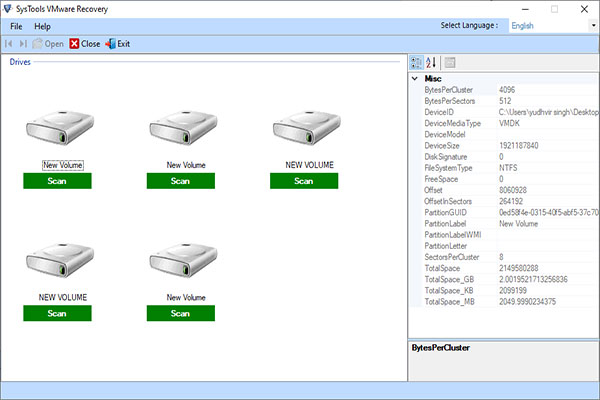Image resolution: width=600 pixels, height=400 pixels.
Task: Select the TotalSpace_GB property row
Action: (510, 279)
